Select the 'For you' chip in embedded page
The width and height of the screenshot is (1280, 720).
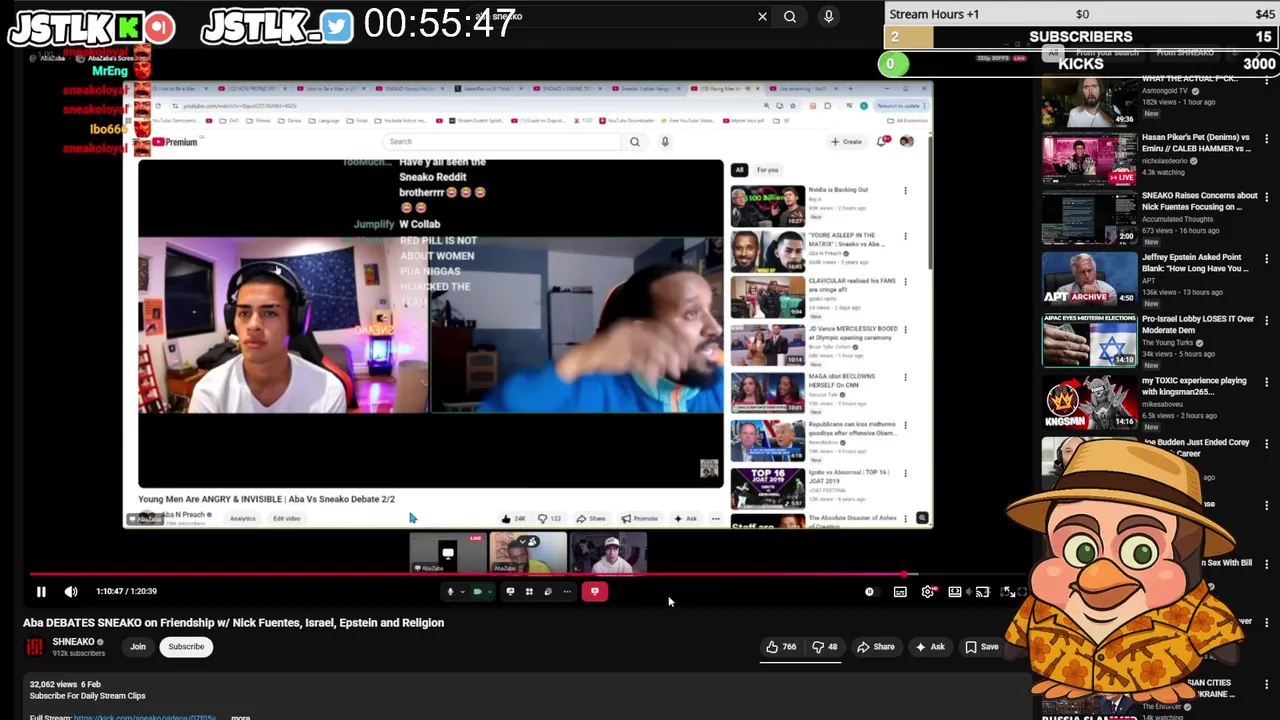[767, 170]
